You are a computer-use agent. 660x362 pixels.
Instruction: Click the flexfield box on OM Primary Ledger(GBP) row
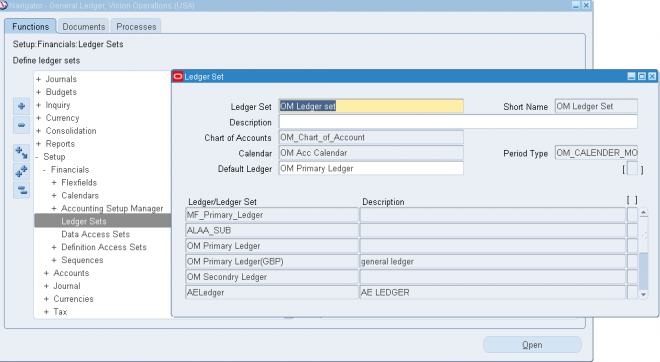(632, 261)
